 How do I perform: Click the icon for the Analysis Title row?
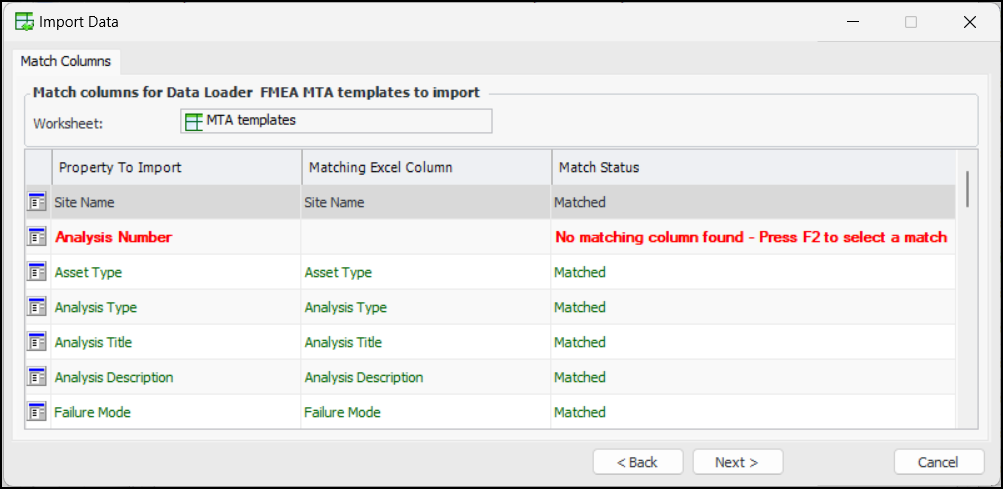[x=37, y=342]
